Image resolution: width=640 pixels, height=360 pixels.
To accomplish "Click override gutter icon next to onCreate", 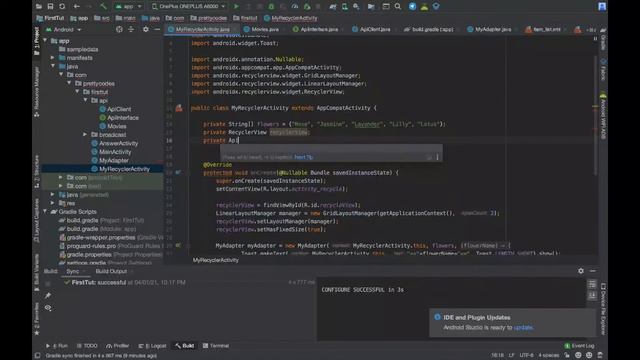I will pyautogui.click(x=178, y=173).
